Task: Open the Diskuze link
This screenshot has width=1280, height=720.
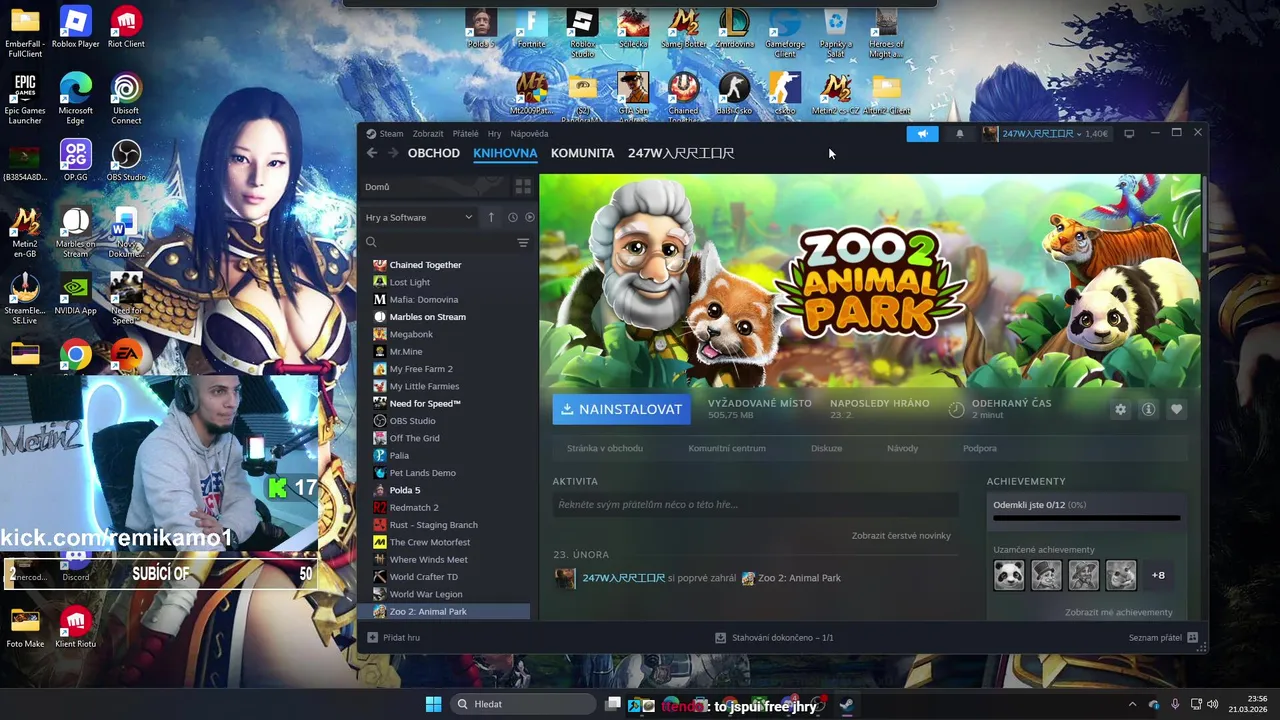Action: [826, 448]
